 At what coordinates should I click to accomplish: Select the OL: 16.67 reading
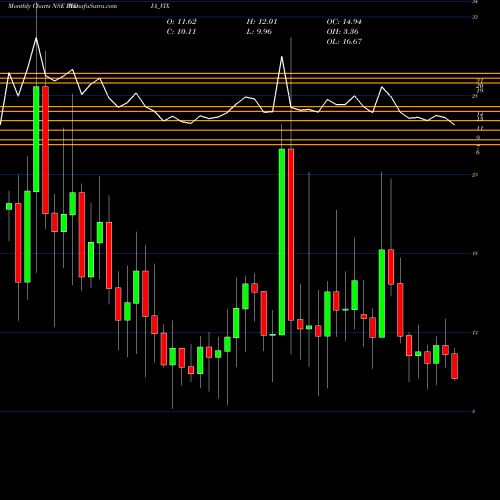pyautogui.click(x=344, y=42)
